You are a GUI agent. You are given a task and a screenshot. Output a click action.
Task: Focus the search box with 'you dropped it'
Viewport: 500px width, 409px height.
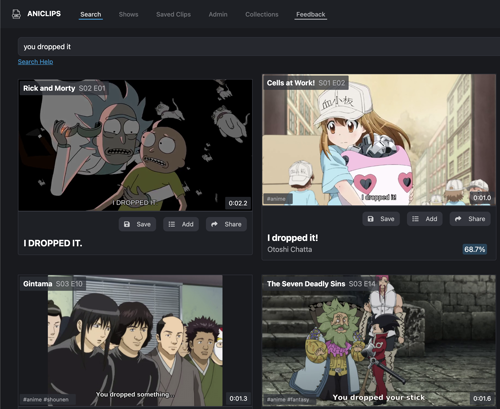click(x=259, y=47)
